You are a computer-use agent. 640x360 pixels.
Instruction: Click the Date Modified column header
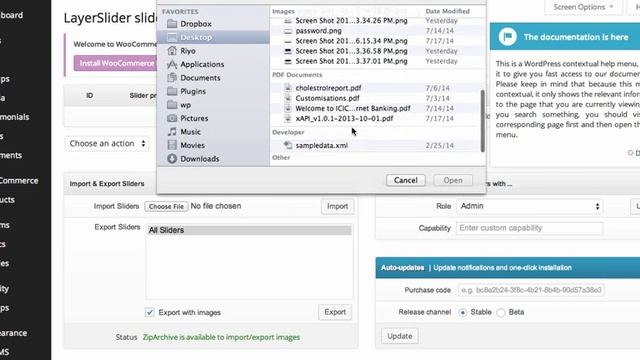tap(447, 11)
